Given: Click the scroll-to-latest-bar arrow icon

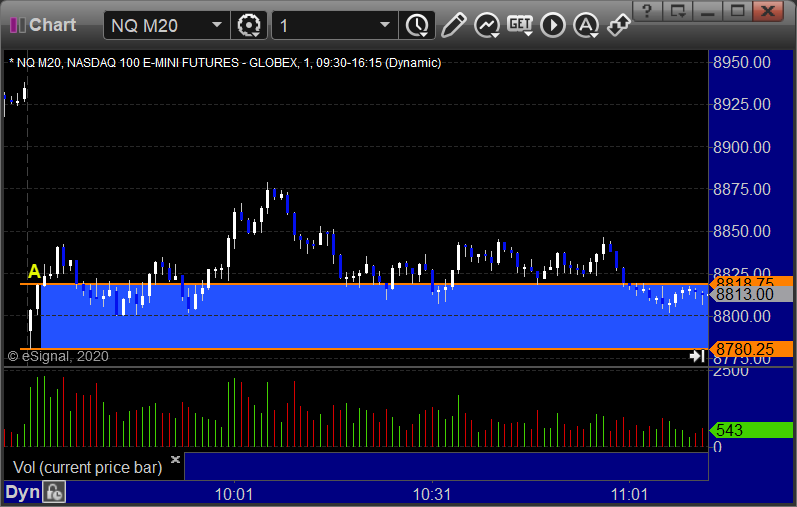Looking at the screenshot, I should (x=697, y=356).
